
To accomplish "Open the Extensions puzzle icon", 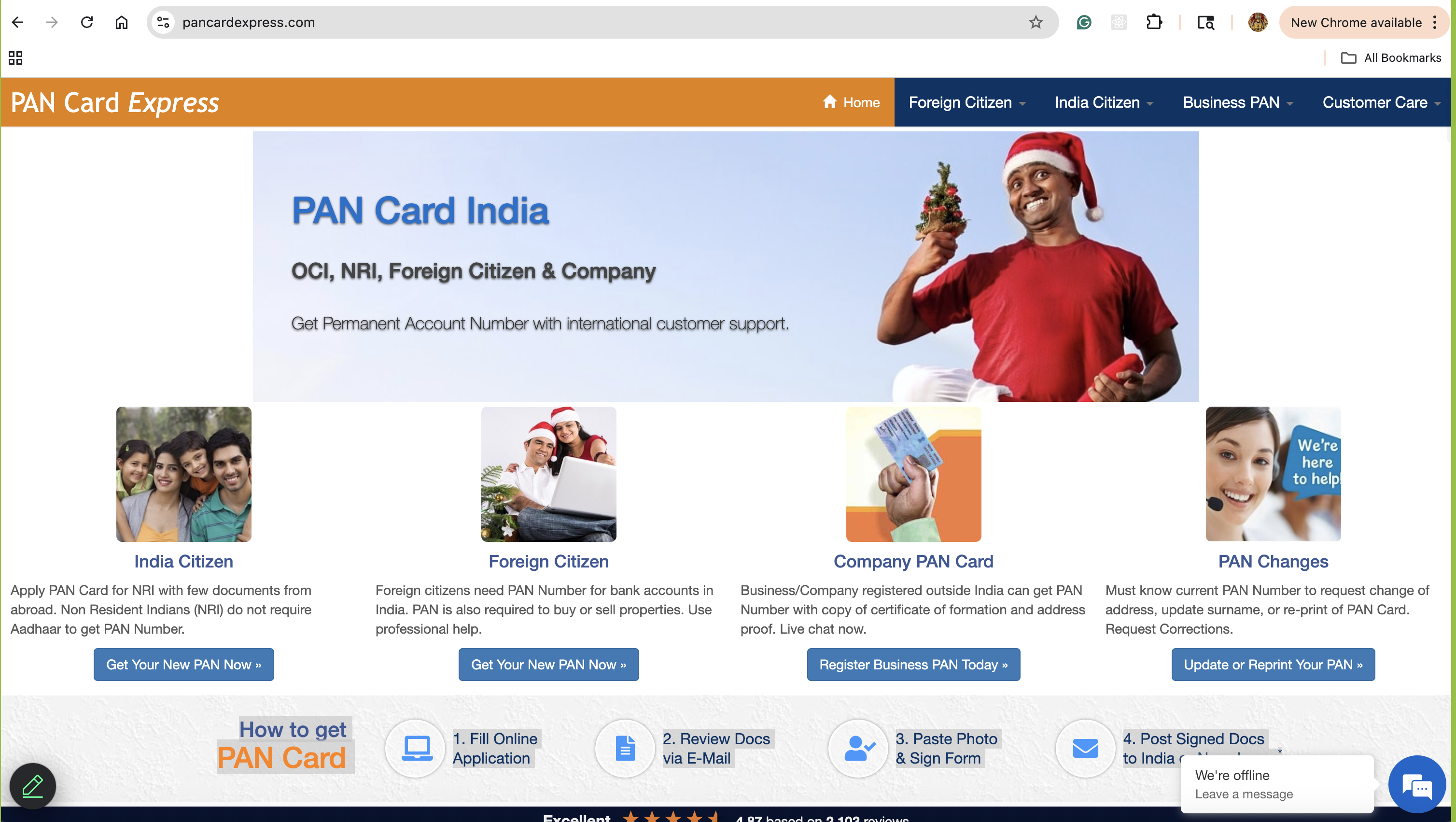I will coord(1154,23).
